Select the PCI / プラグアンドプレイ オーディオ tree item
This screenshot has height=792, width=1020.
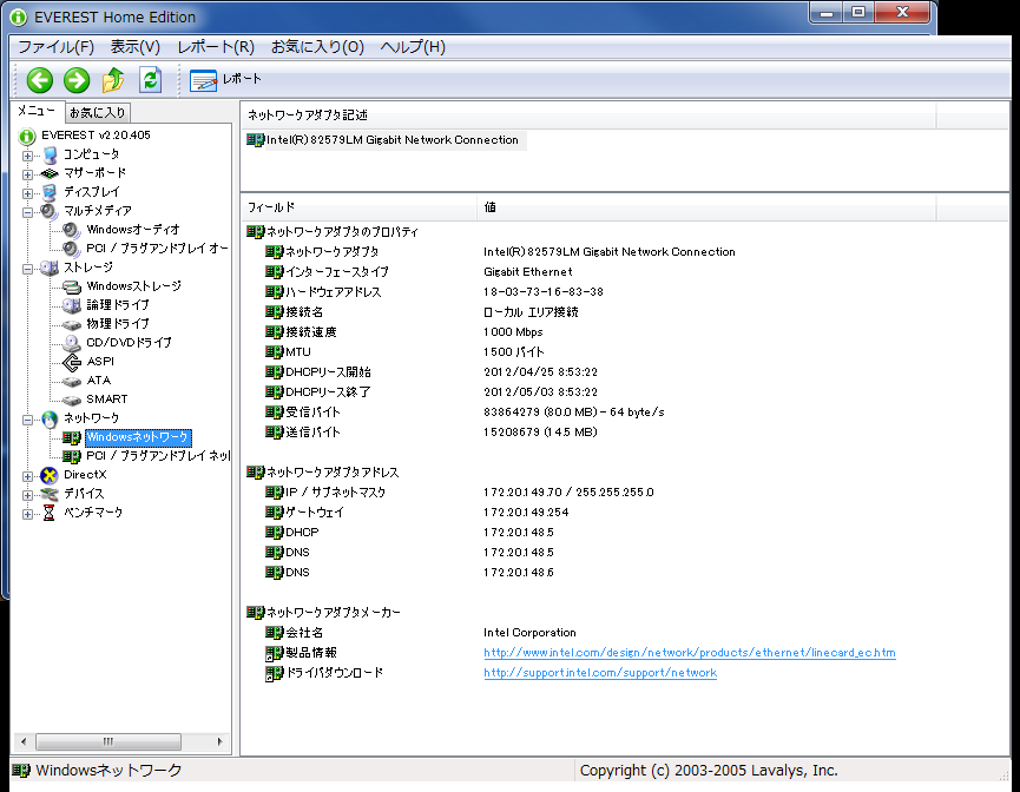(x=157, y=248)
